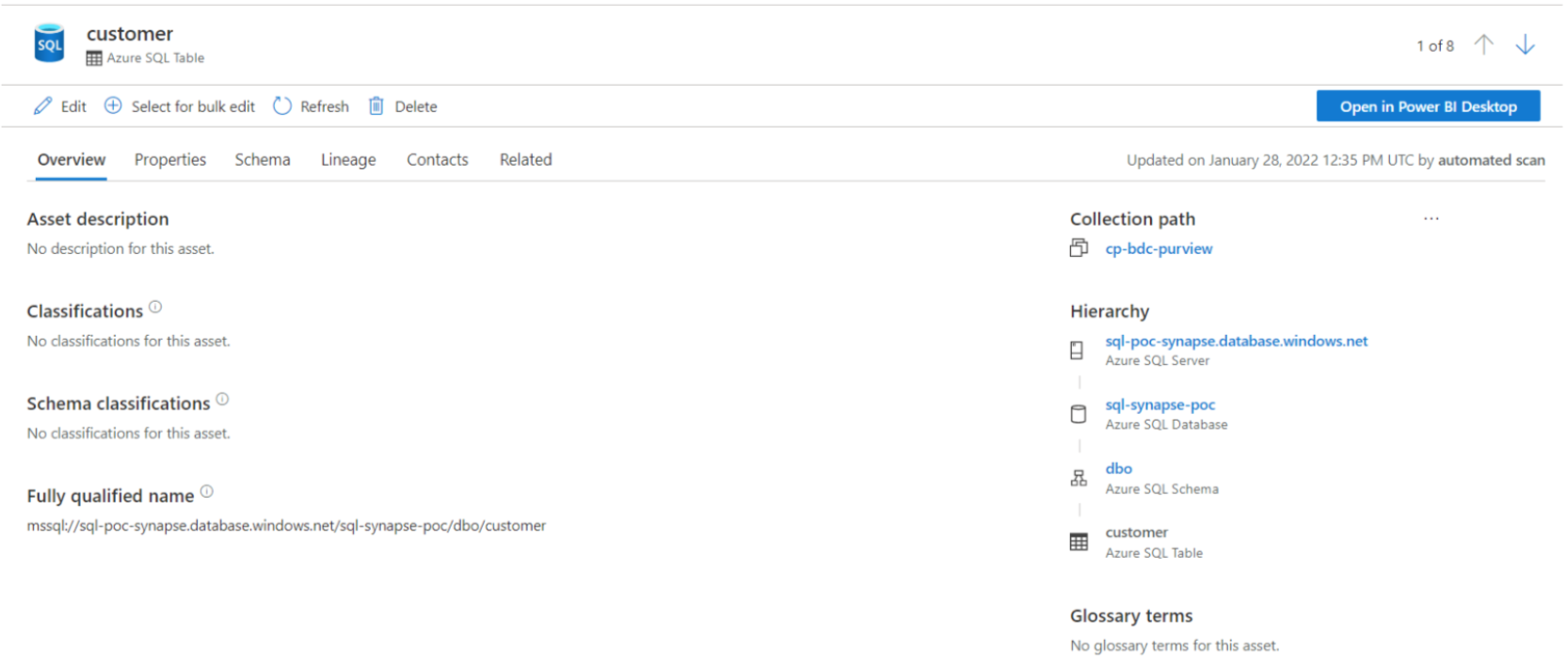Click the Refresh label in the toolbar
This screenshot has height=668, width=1568.
coord(325,106)
